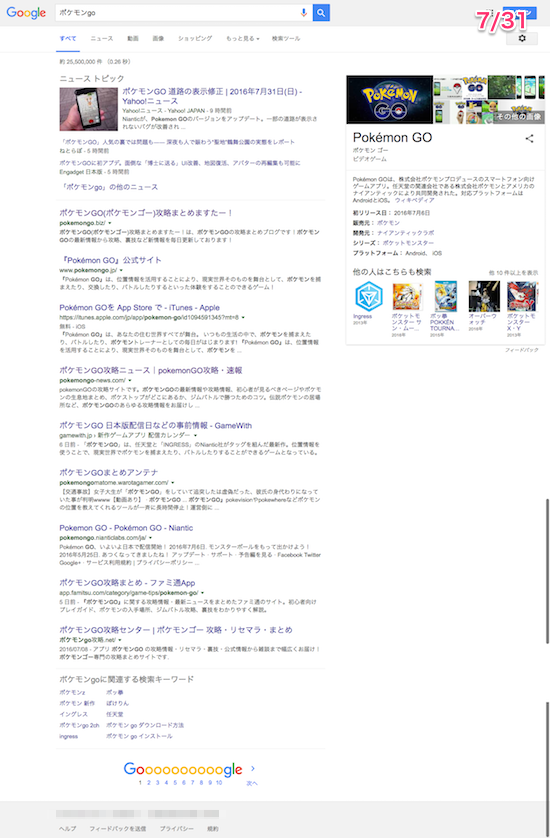Open Pokemon GO - Niantic result
The image size is (550, 838).
(x=126, y=528)
